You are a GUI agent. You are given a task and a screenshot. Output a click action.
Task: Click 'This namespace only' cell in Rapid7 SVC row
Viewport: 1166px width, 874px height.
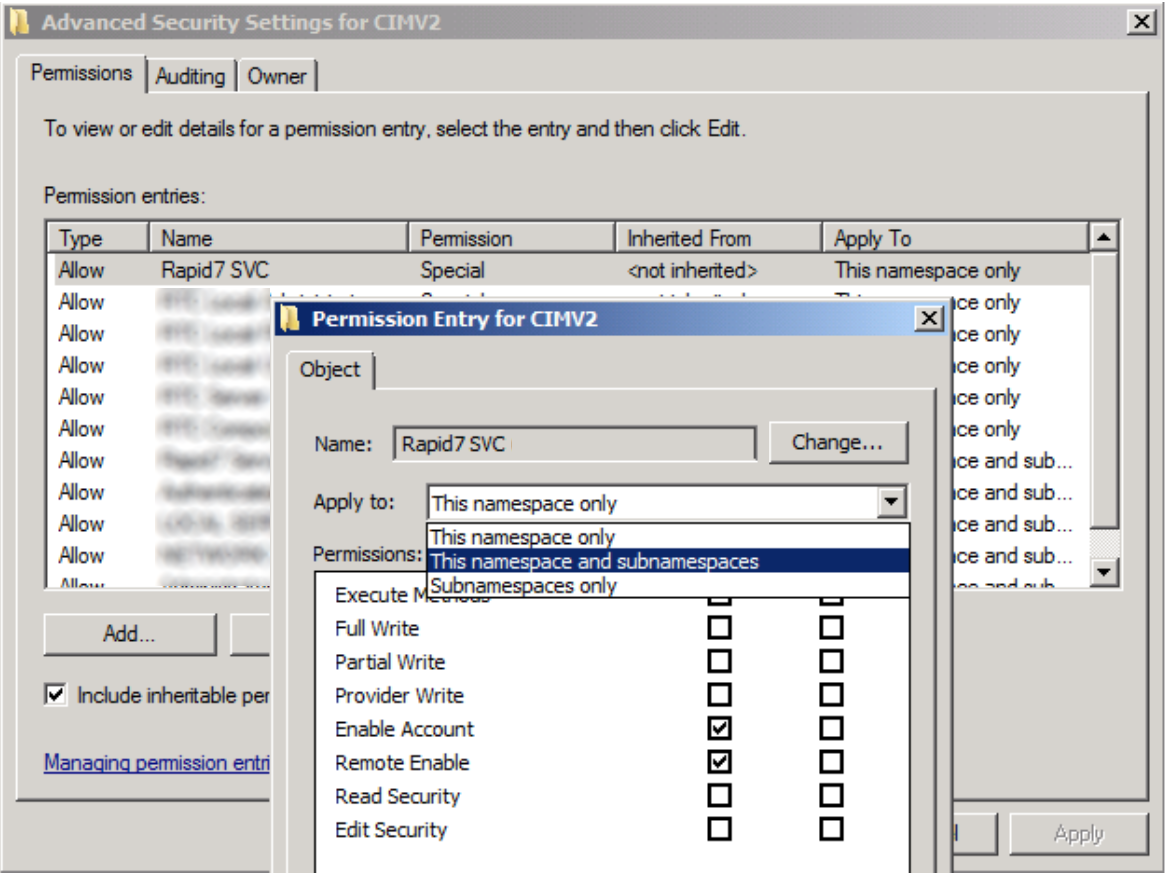tap(927, 270)
